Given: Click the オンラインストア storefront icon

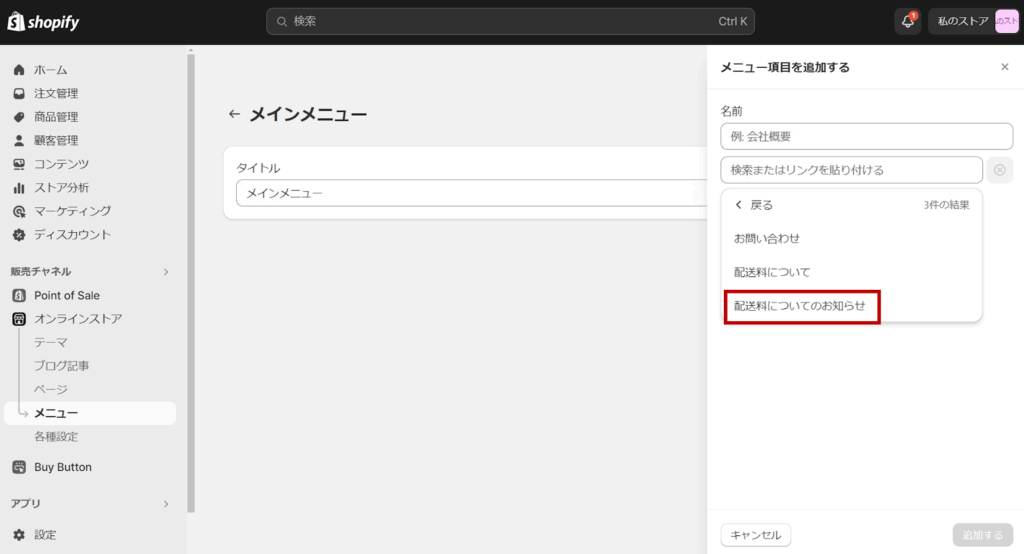Looking at the screenshot, I should click(19, 319).
